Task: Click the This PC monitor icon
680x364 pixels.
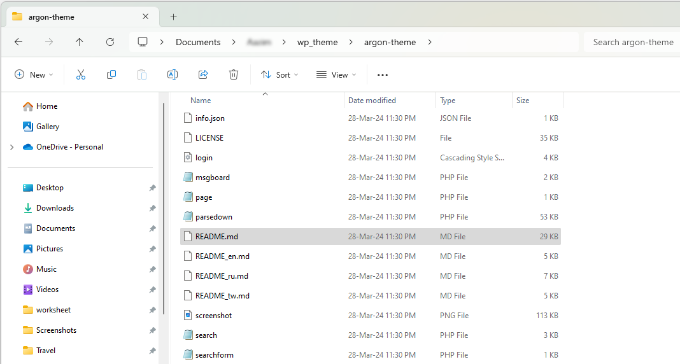Action: [143, 42]
